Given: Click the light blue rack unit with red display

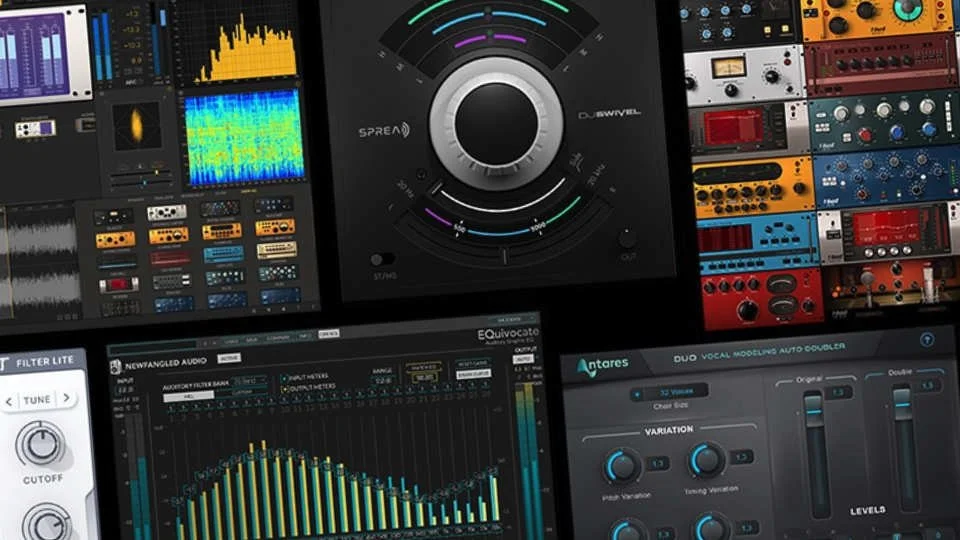Looking at the screenshot, I should [x=757, y=244].
